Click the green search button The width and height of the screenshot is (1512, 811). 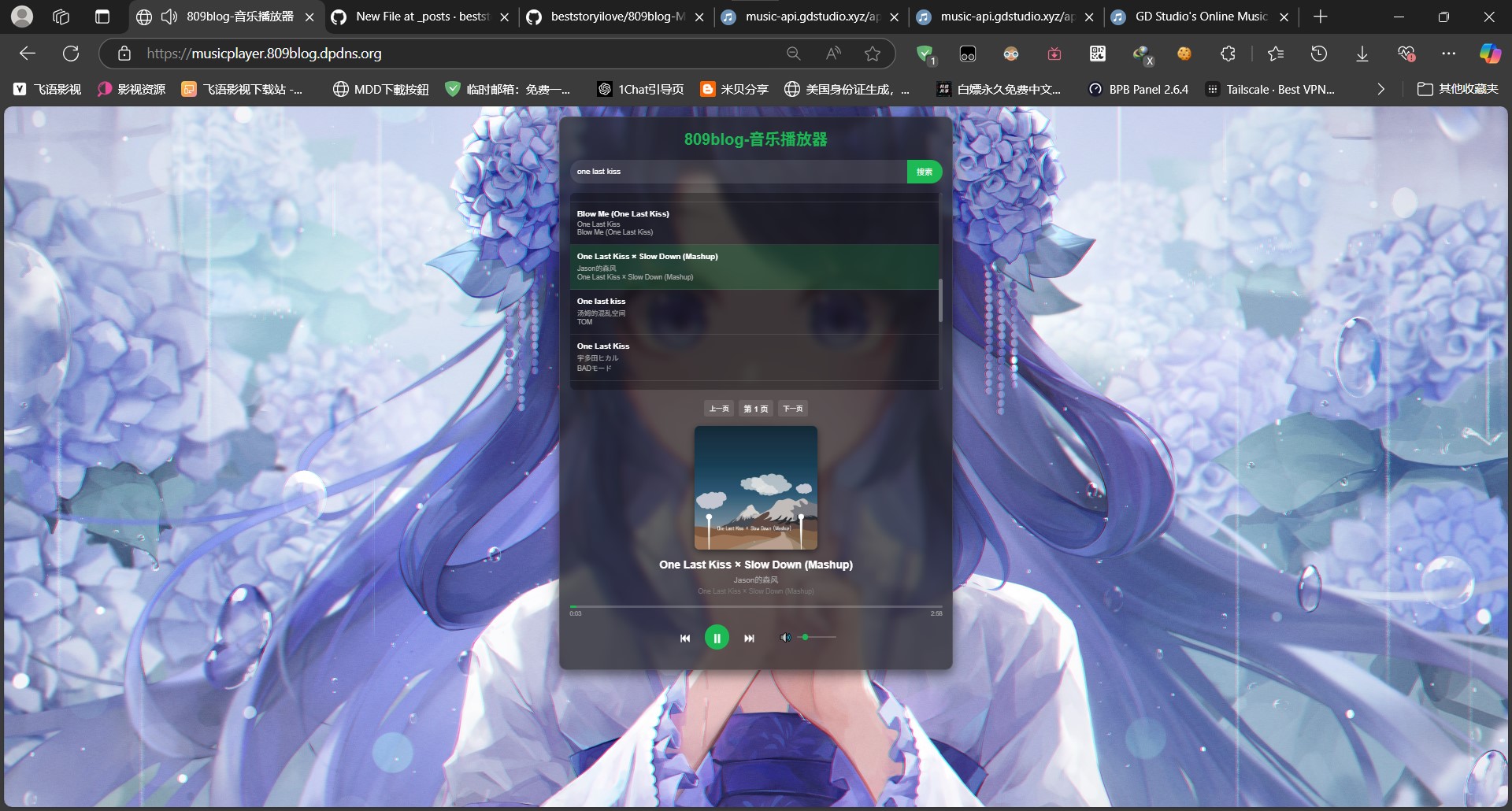(x=925, y=172)
